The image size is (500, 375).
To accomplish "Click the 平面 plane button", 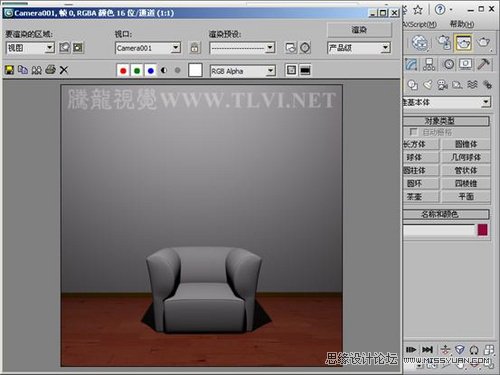I will point(466,196).
